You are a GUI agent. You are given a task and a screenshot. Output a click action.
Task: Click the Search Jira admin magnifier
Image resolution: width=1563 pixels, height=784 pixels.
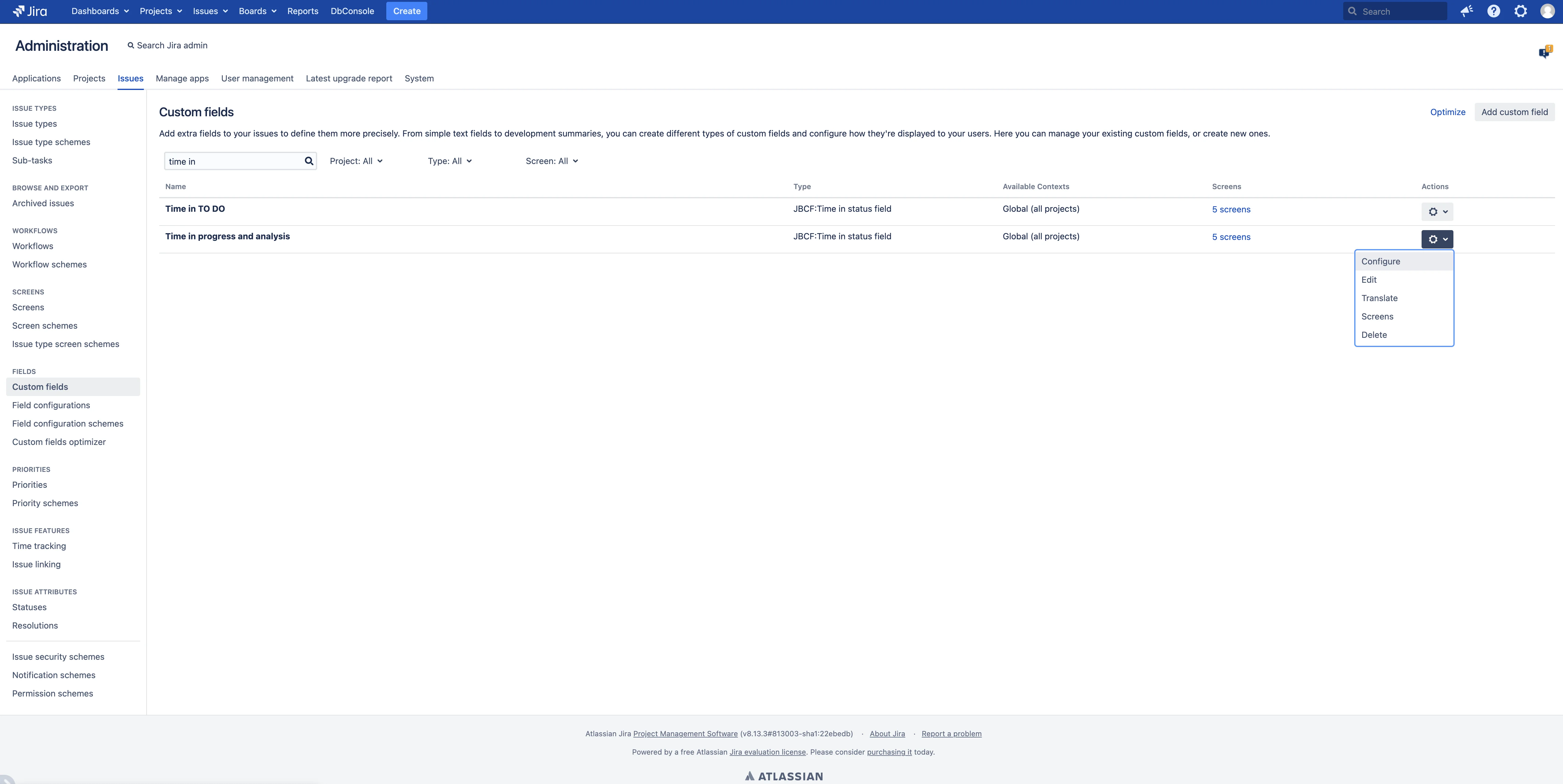[130, 46]
